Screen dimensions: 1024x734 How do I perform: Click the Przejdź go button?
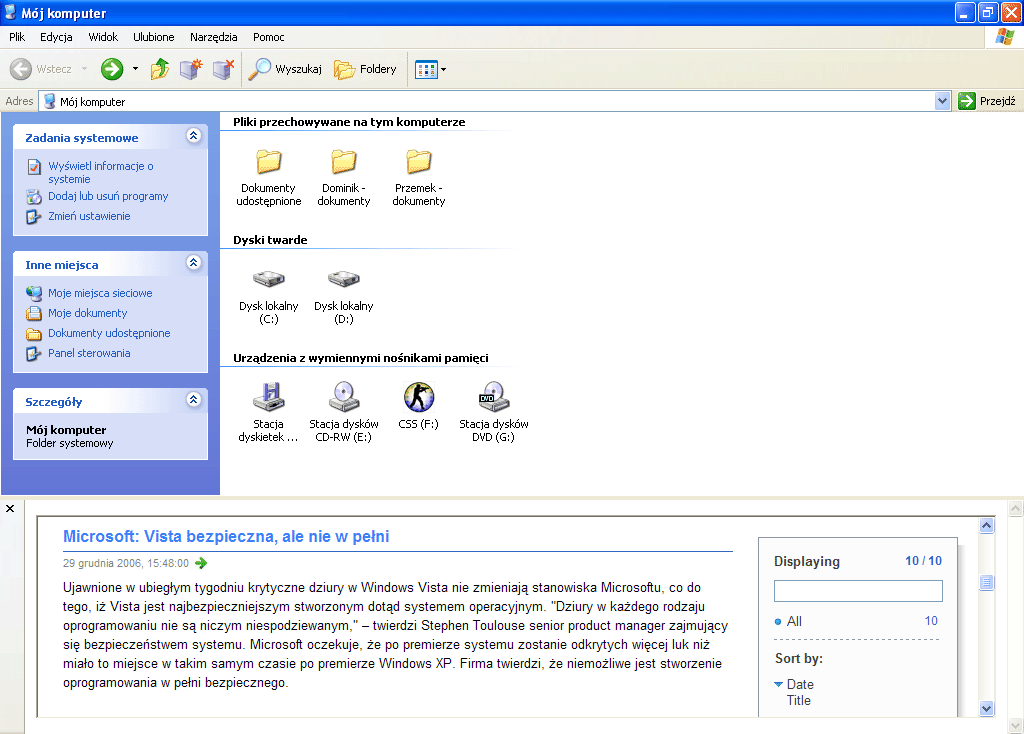(987, 101)
